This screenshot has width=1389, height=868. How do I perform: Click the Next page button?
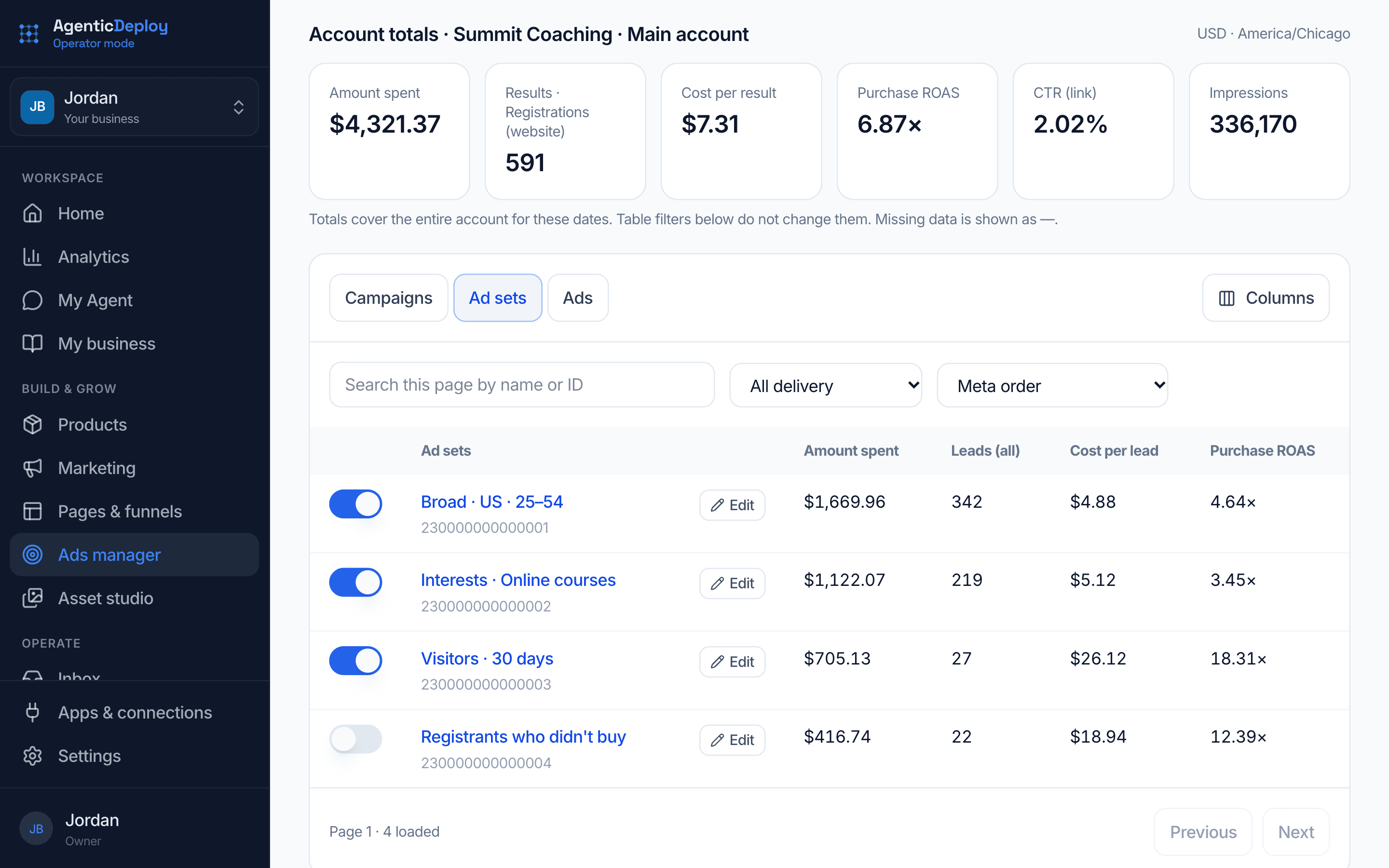click(x=1296, y=832)
